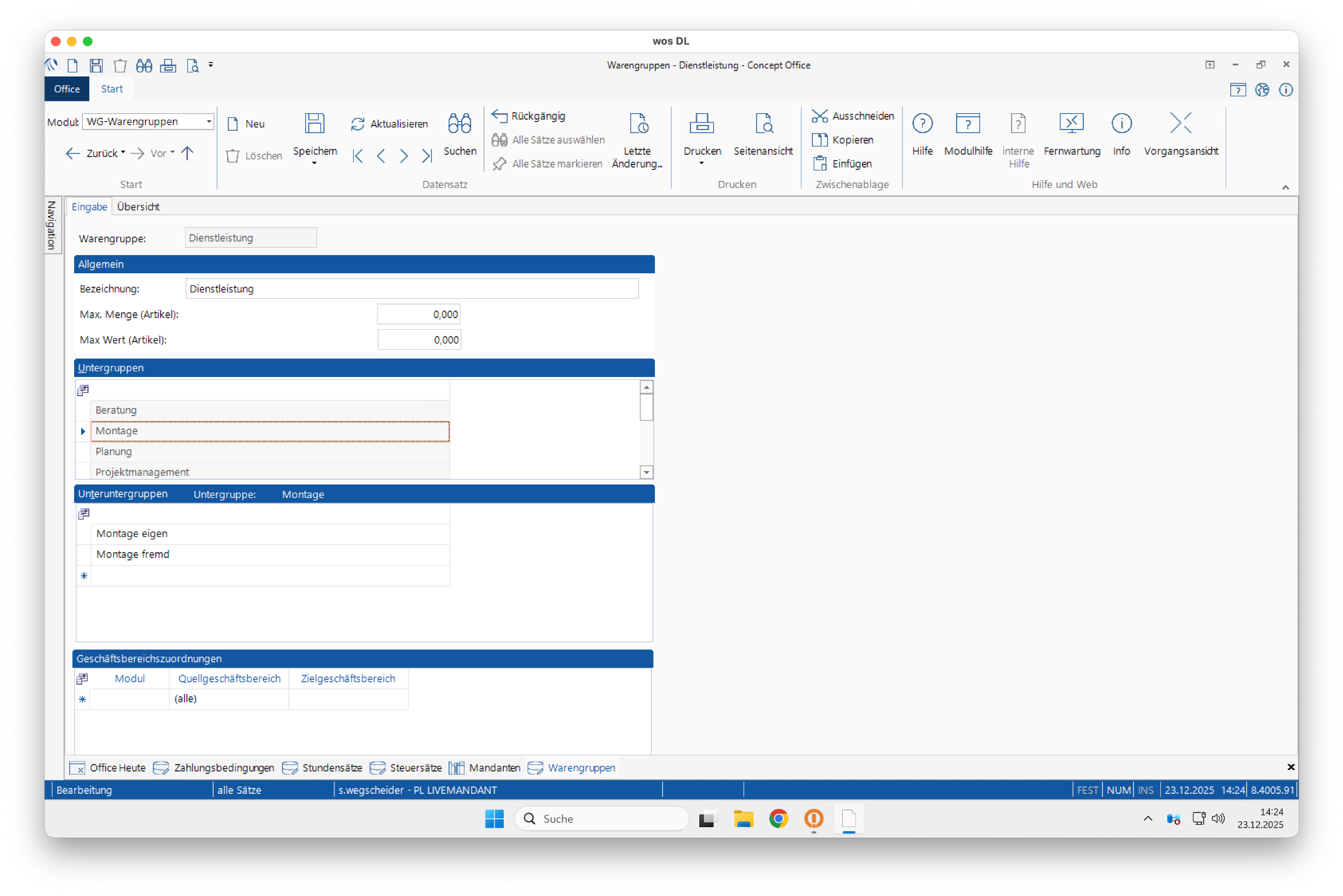This screenshot has width=1343, height=896.
Task: Open the Modul WG-Warengruppen dropdown
Action: tap(208, 121)
